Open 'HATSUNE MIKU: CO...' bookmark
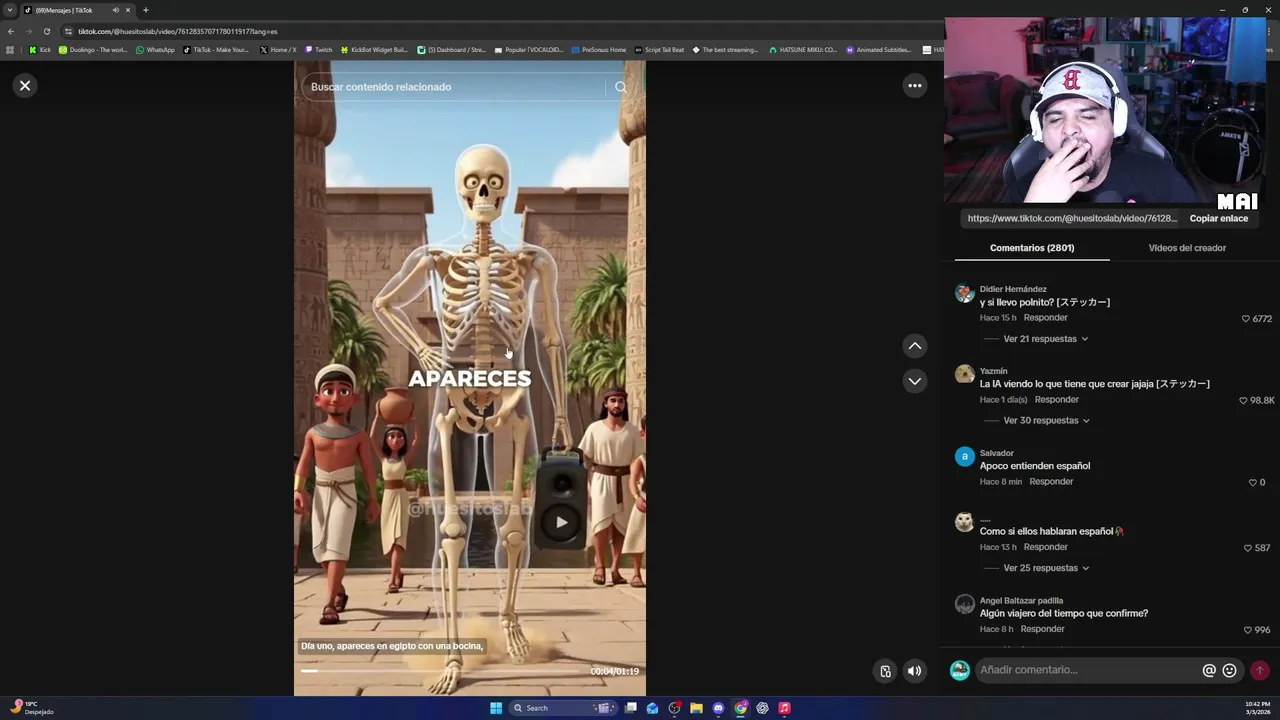Screen dimensions: 1280x720 point(803,50)
